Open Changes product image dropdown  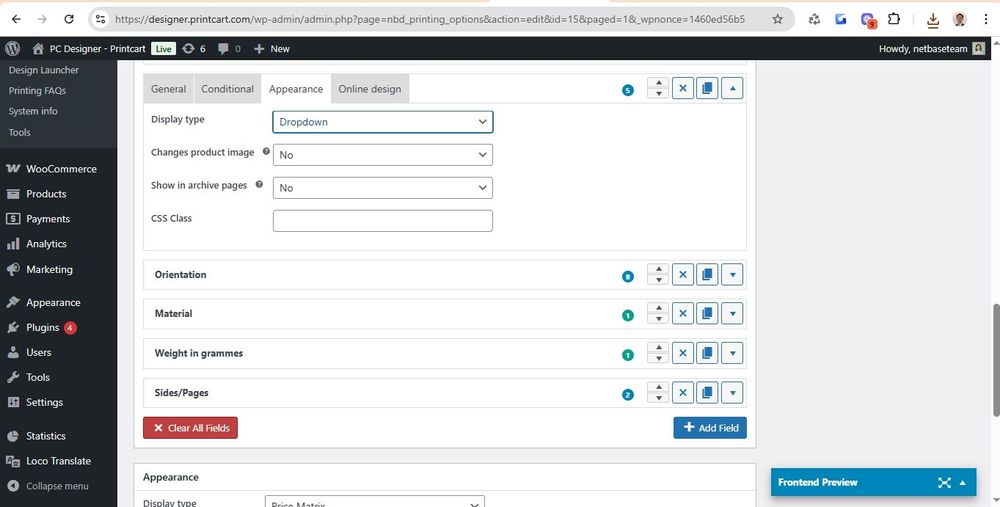coord(382,155)
